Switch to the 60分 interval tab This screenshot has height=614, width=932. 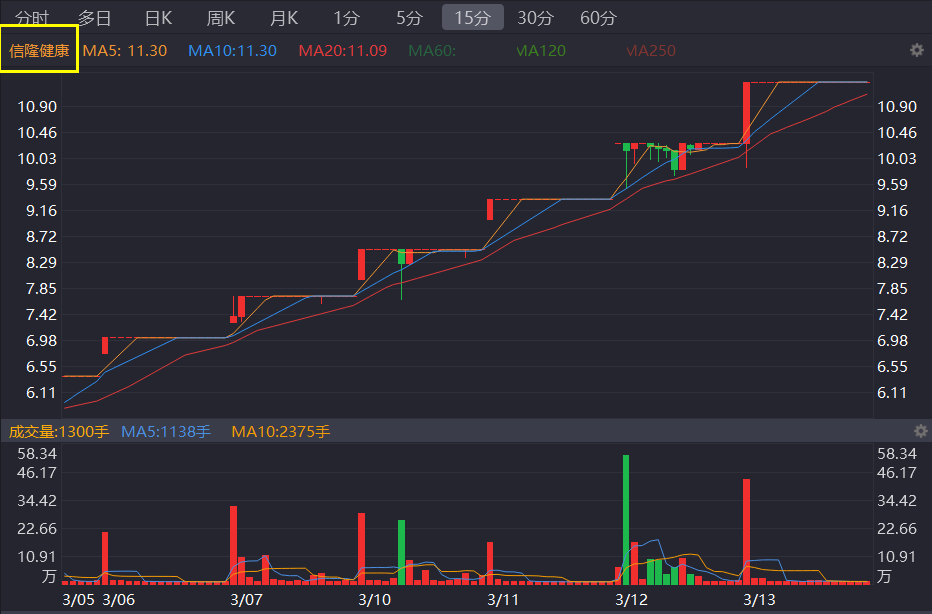599,18
